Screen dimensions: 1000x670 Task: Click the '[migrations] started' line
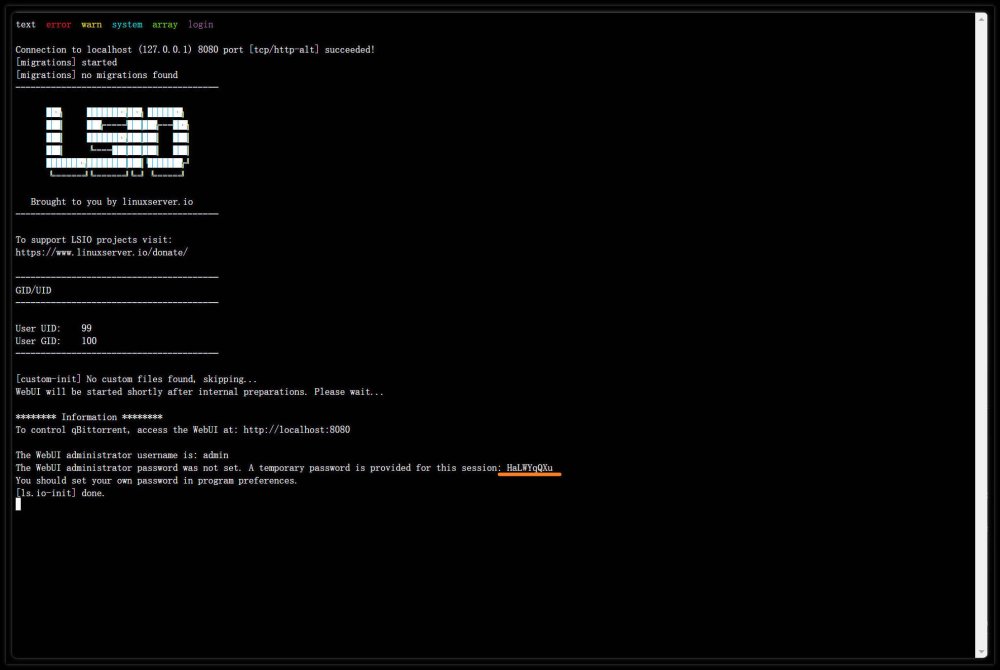click(66, 62)
